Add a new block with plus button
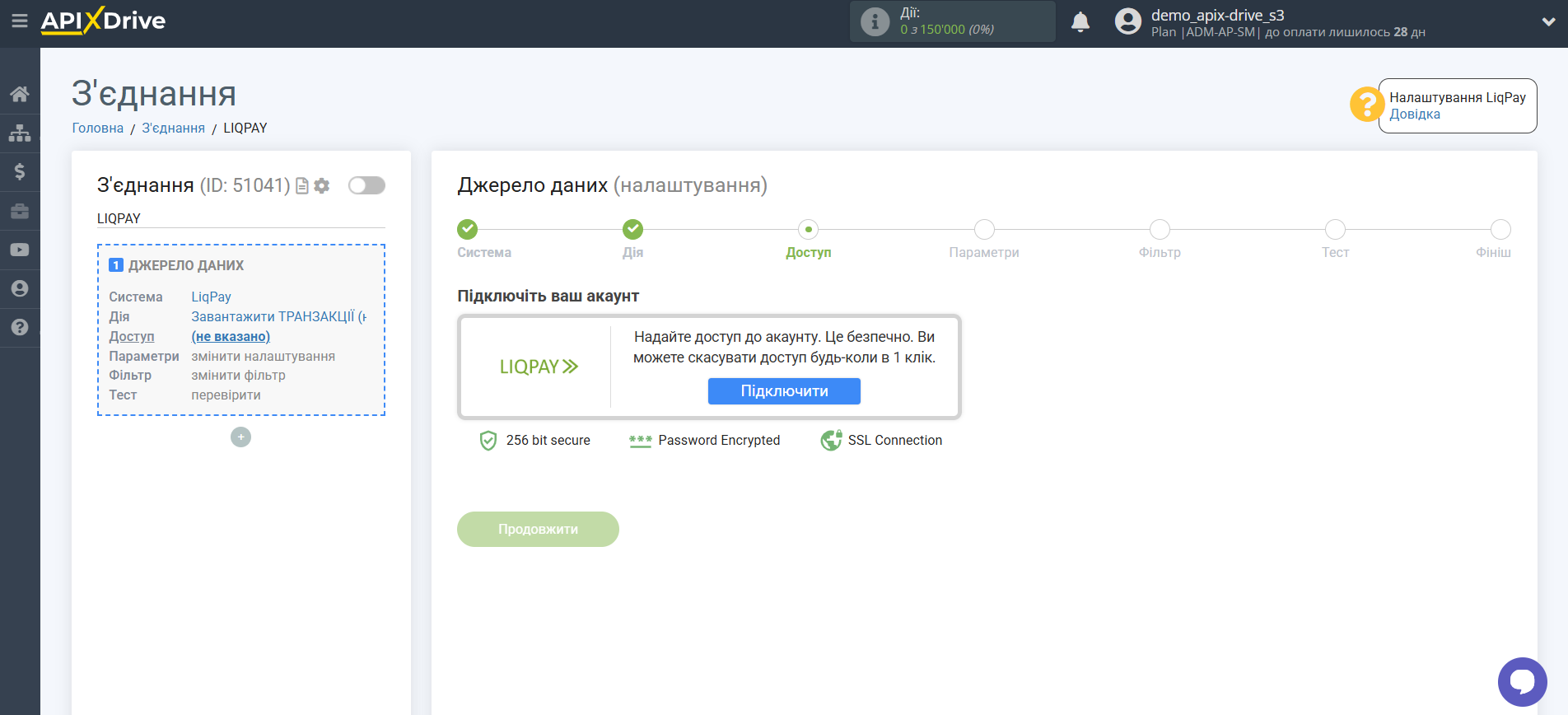The width and height of the screenshot is (1568, 715). pyautogui.click(x=240, y=437)
